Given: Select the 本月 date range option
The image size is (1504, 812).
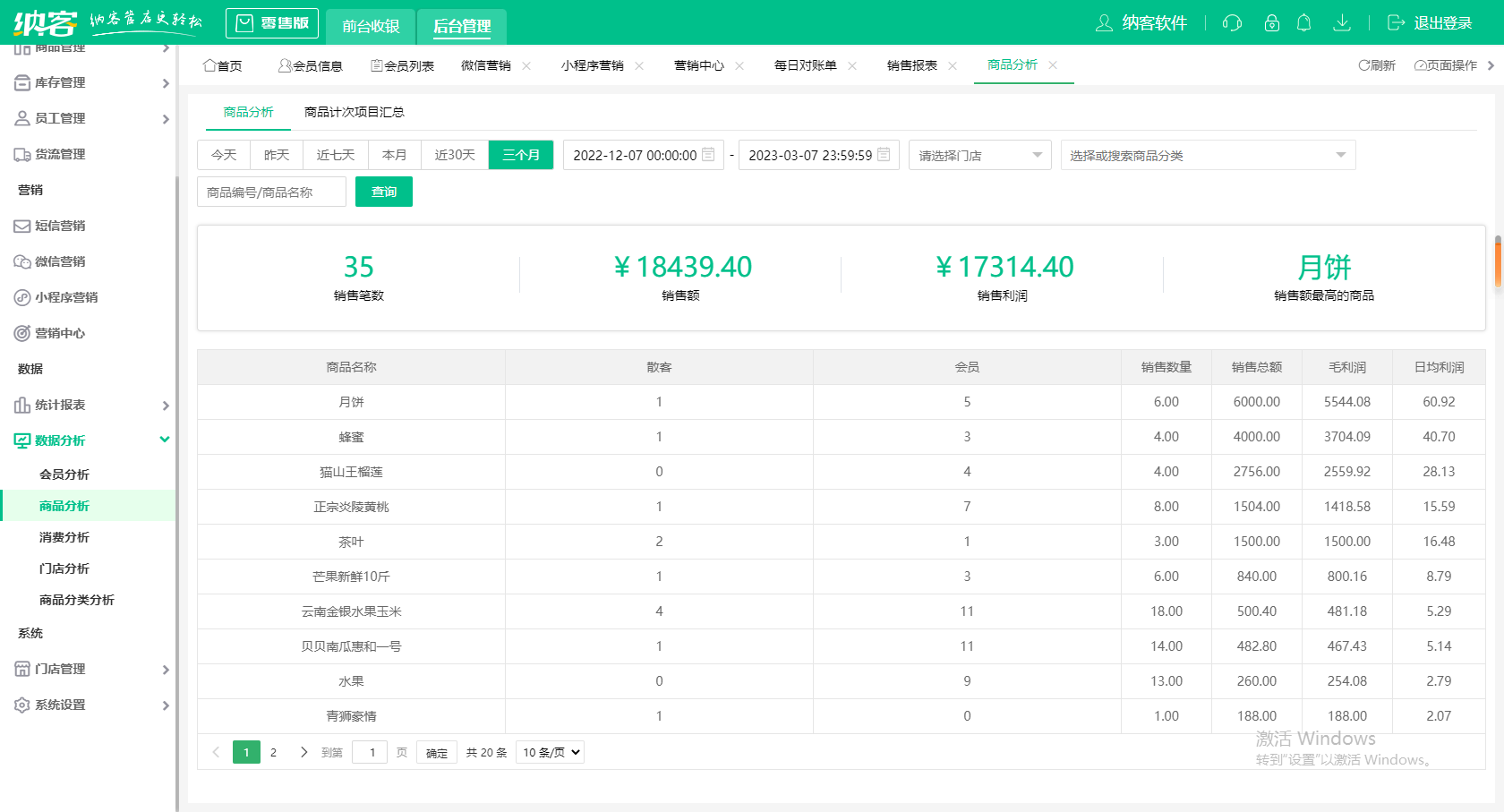Looking at the screenshot, I should pyautogui.click(x=394, y=155).
